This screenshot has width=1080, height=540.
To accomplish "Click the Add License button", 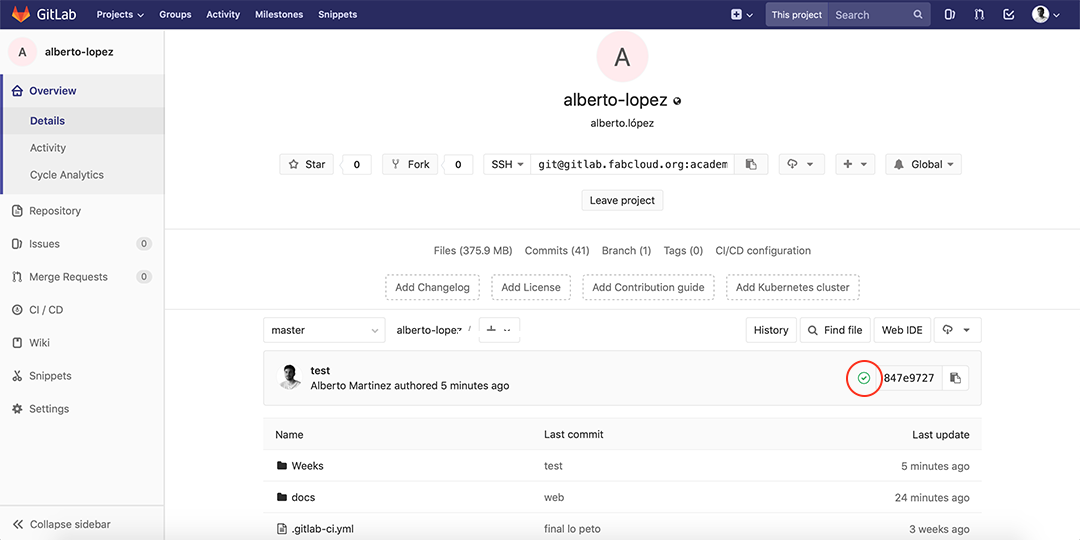I will tap(531, 287).
